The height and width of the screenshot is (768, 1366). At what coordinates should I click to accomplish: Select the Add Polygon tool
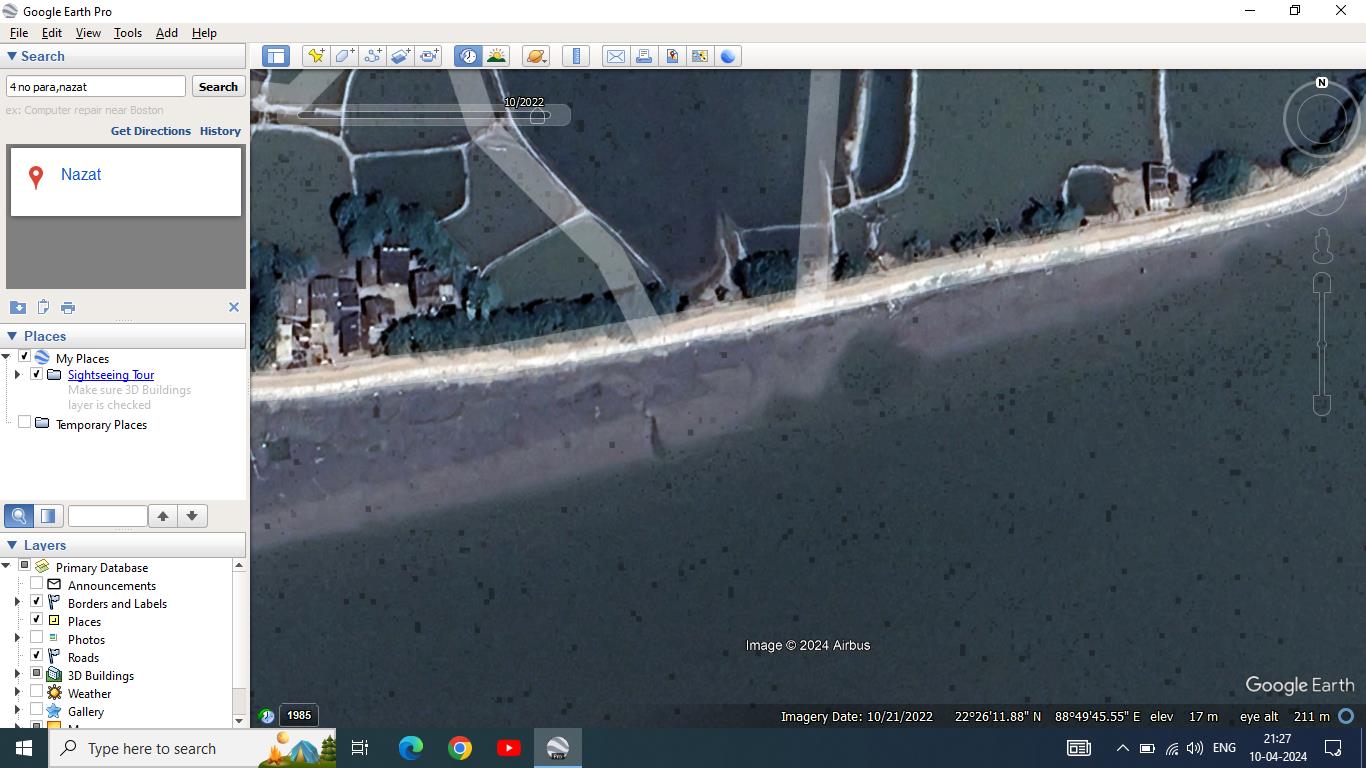(344, 56)
